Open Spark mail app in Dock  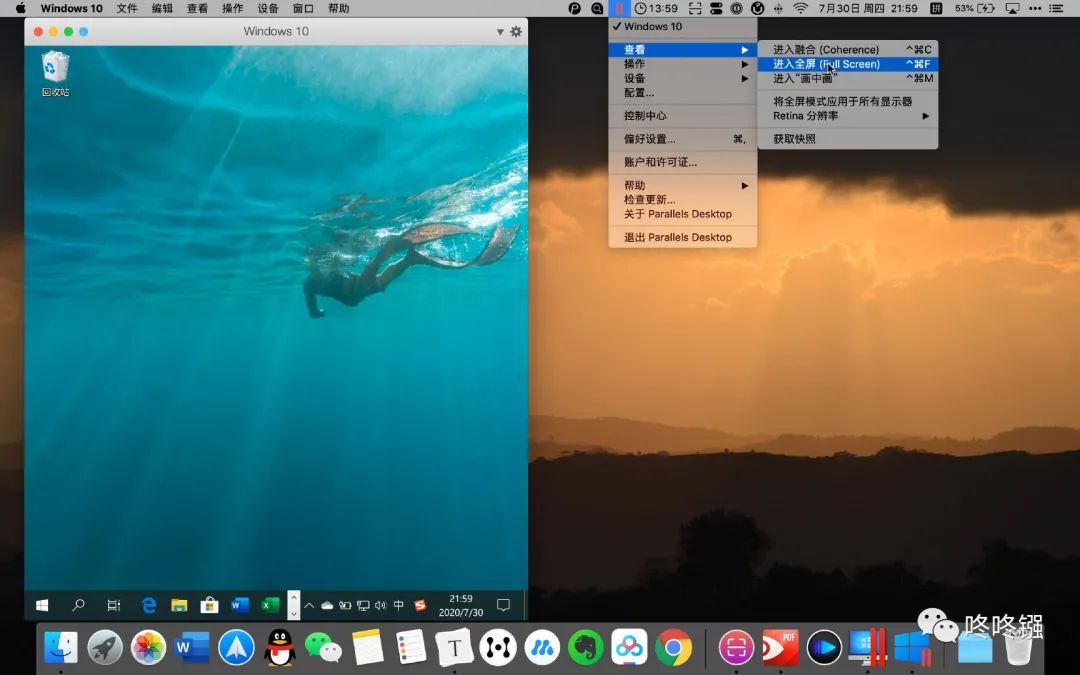point(236,647)
